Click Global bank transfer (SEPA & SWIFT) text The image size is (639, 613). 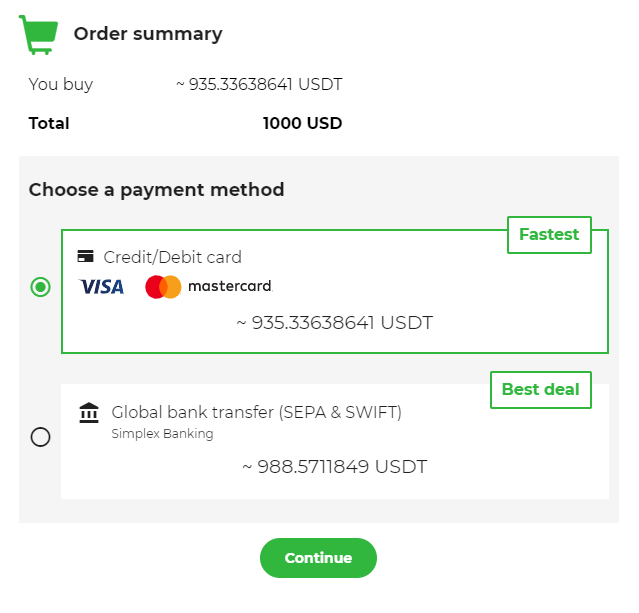256,412
